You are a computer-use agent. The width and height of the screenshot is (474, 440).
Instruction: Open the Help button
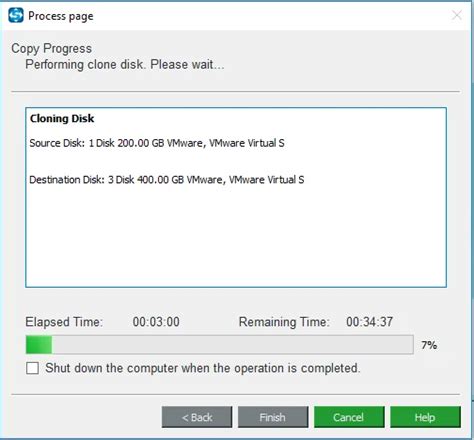pyautogui.click(x=425, y=417)
